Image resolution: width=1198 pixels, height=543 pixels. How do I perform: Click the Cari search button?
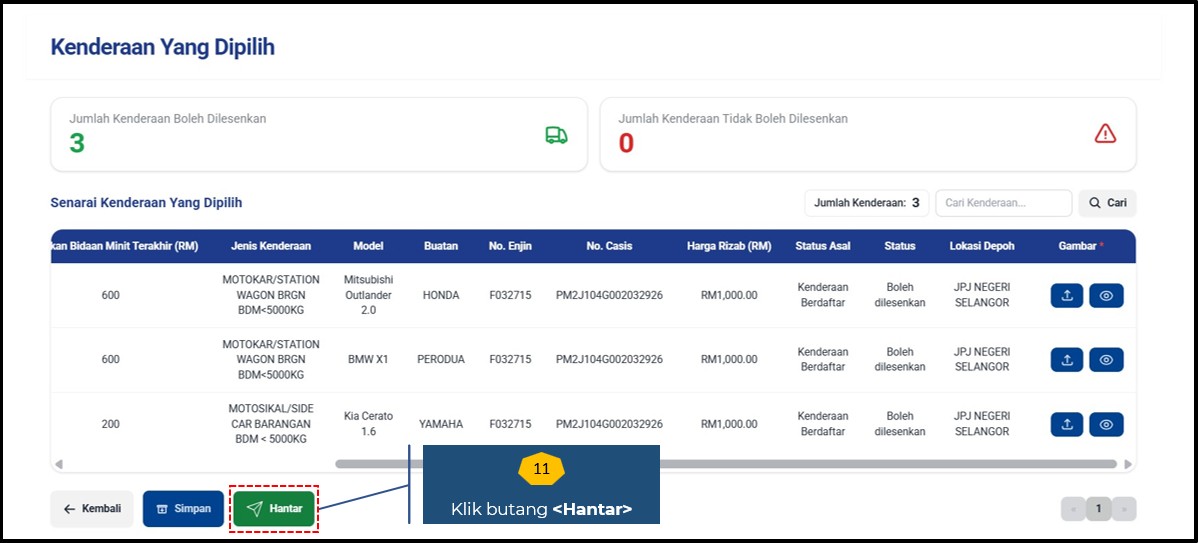1107,203
